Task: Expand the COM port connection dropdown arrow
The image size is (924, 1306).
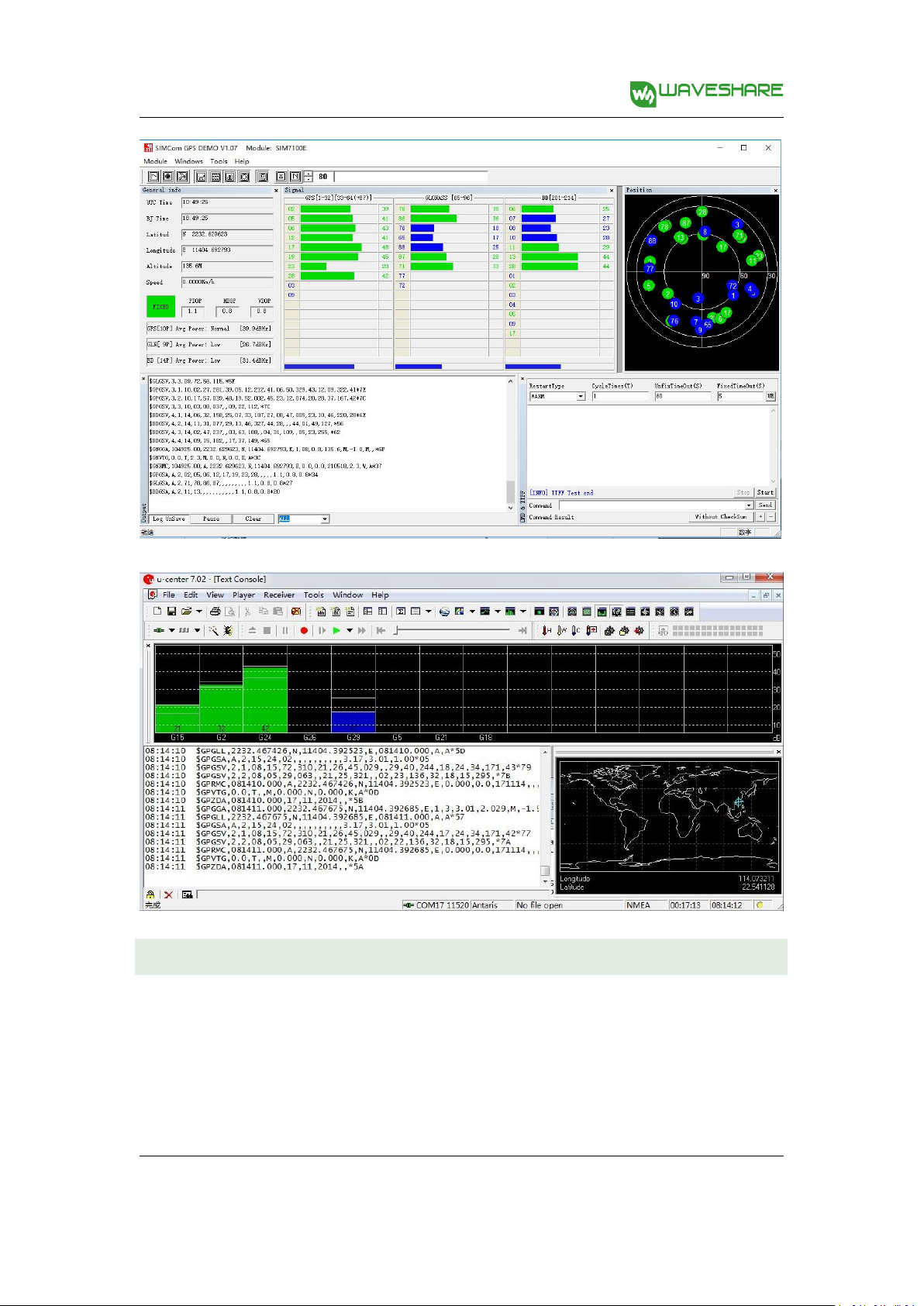Action: pyautogui.click(x=172, y=631)
